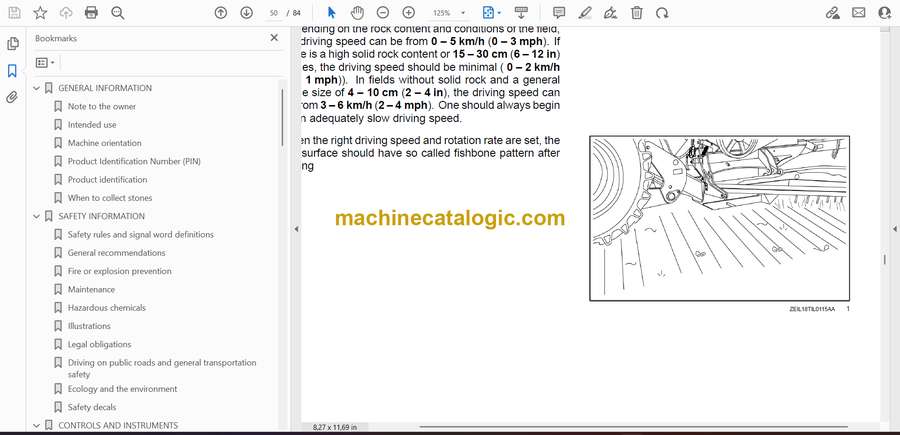Collapse the CONTROLS AND INSTRUMENTS group
The height and width of the screenshot is (435, 900).
point(36,426)
